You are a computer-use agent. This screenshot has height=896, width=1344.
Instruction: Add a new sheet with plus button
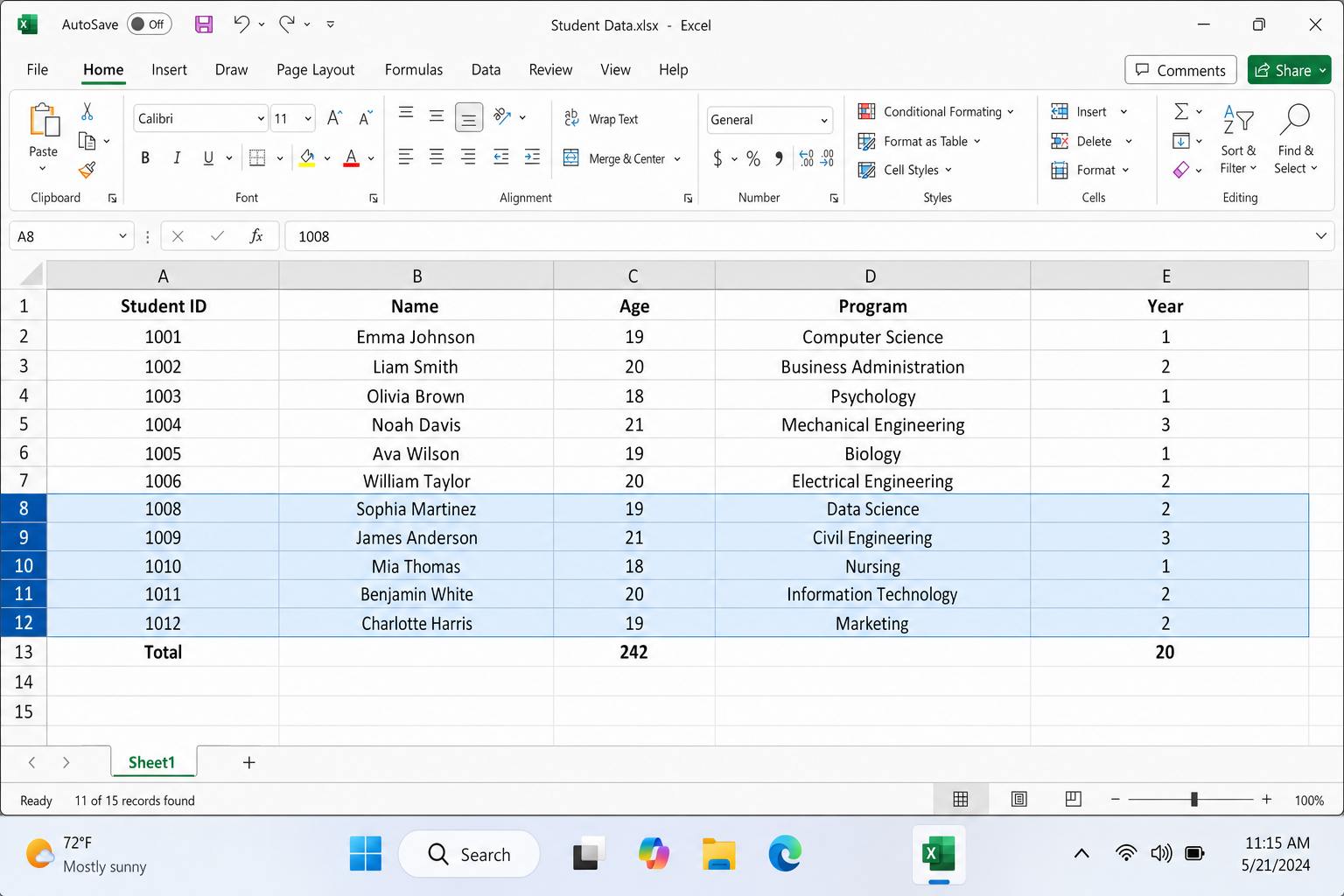pyautogui.click(x=248, y=762)
